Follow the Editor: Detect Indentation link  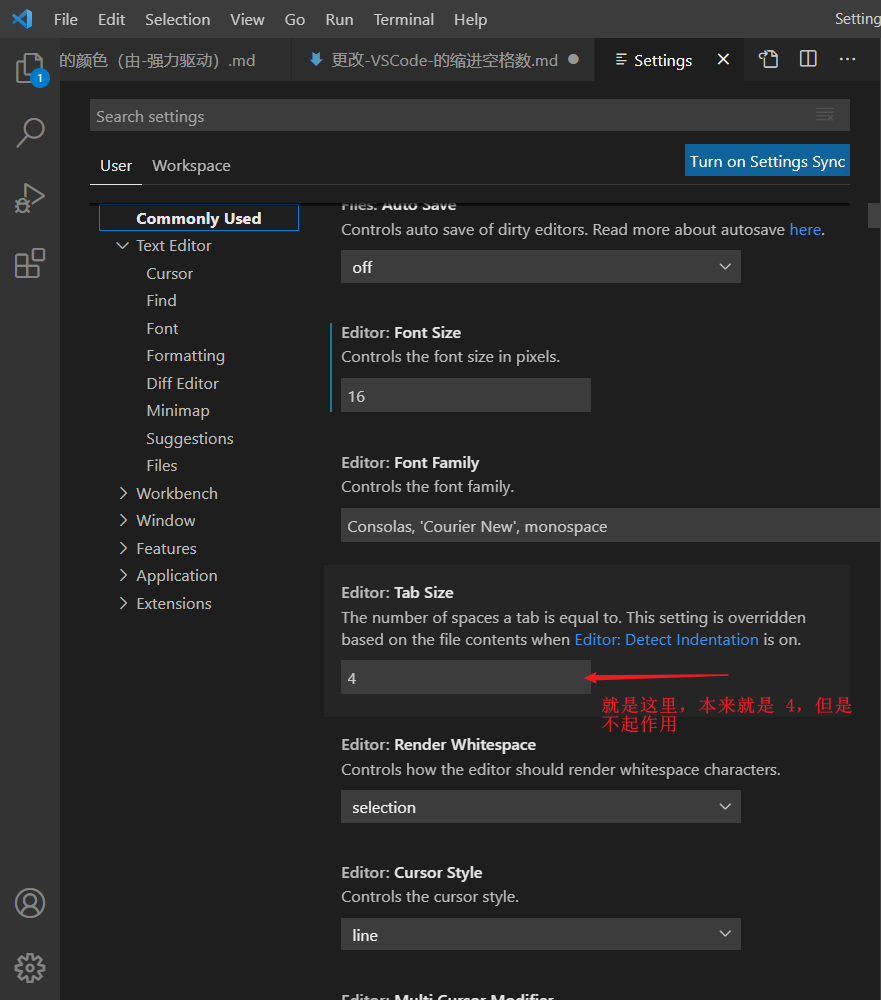[666, 639]
